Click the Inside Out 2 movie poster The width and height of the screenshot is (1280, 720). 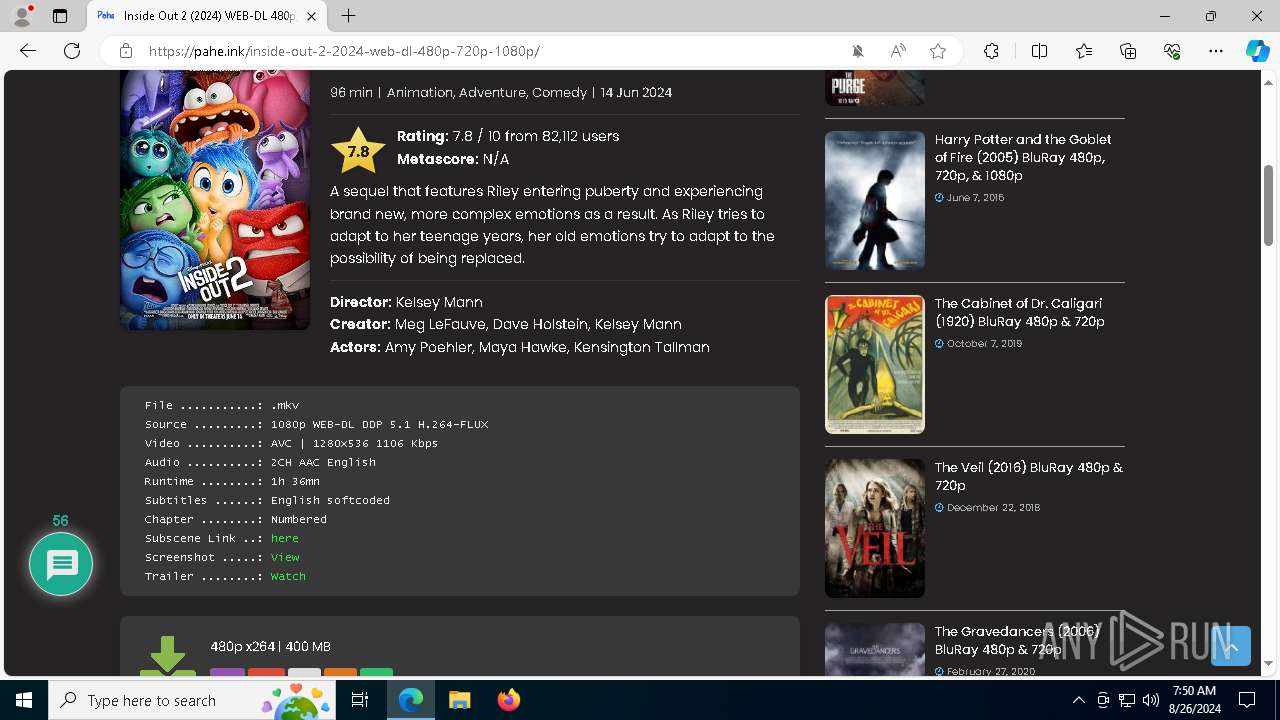(215, 200)
